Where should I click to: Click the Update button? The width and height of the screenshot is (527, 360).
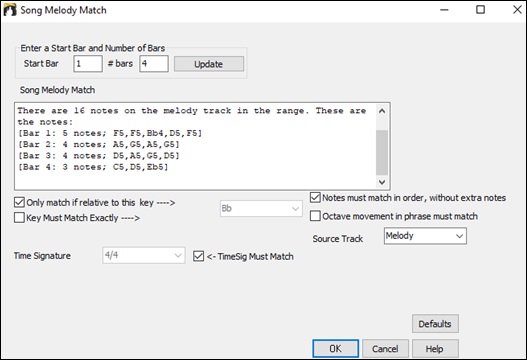pyautogui.click(x=209, y=64)
